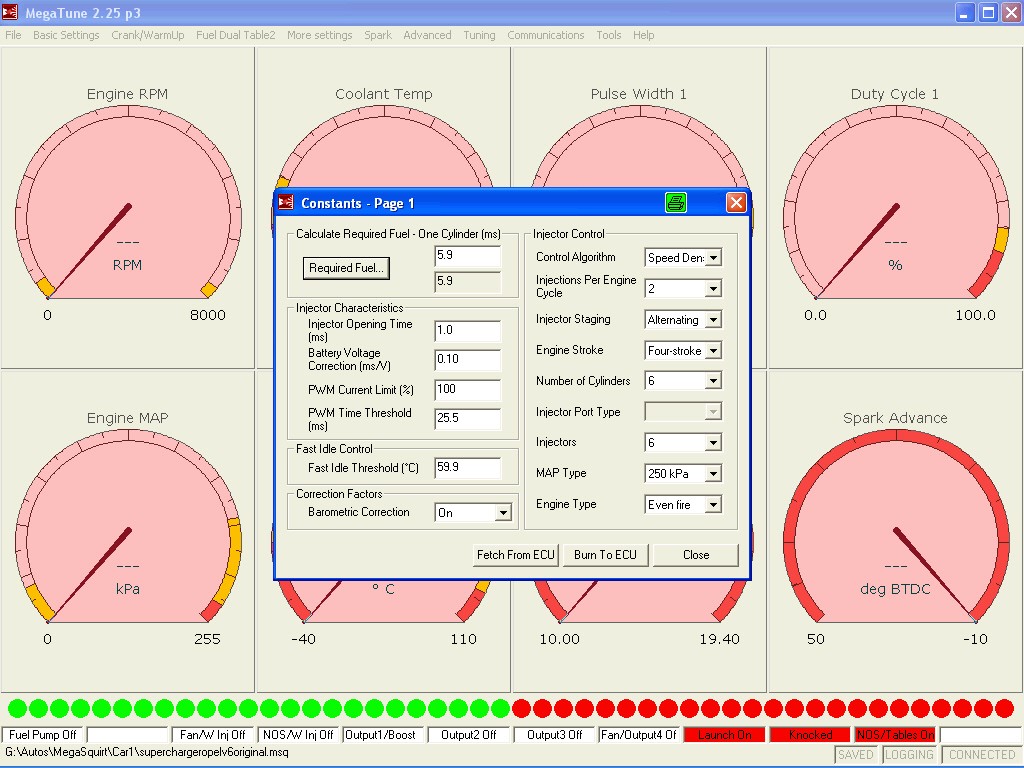Click the CONNECTED status bar entry
Viewport: 1024px width, 768px height.
(982, 755)
